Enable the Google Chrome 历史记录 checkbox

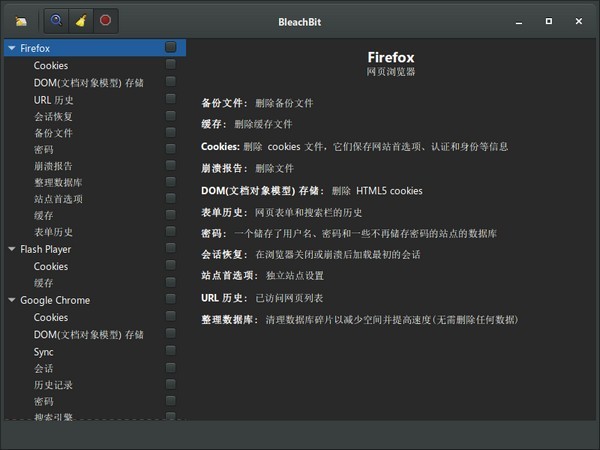pos(171,384)
